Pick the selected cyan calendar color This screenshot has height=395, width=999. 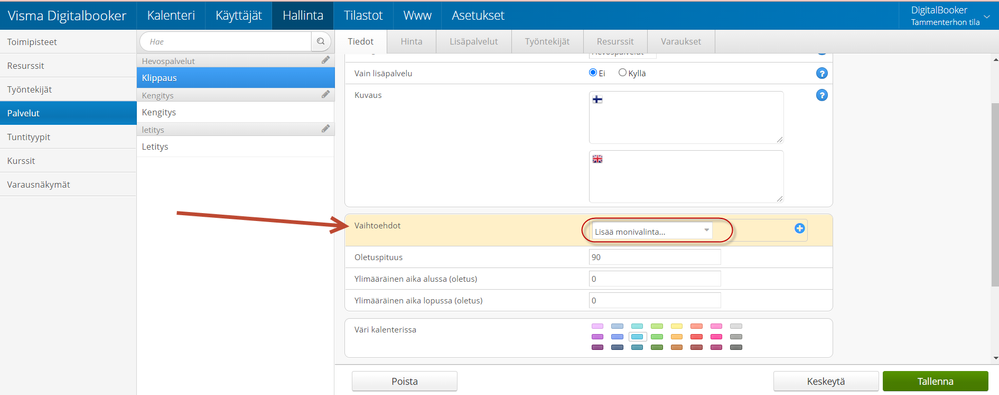tap(637, 336)
